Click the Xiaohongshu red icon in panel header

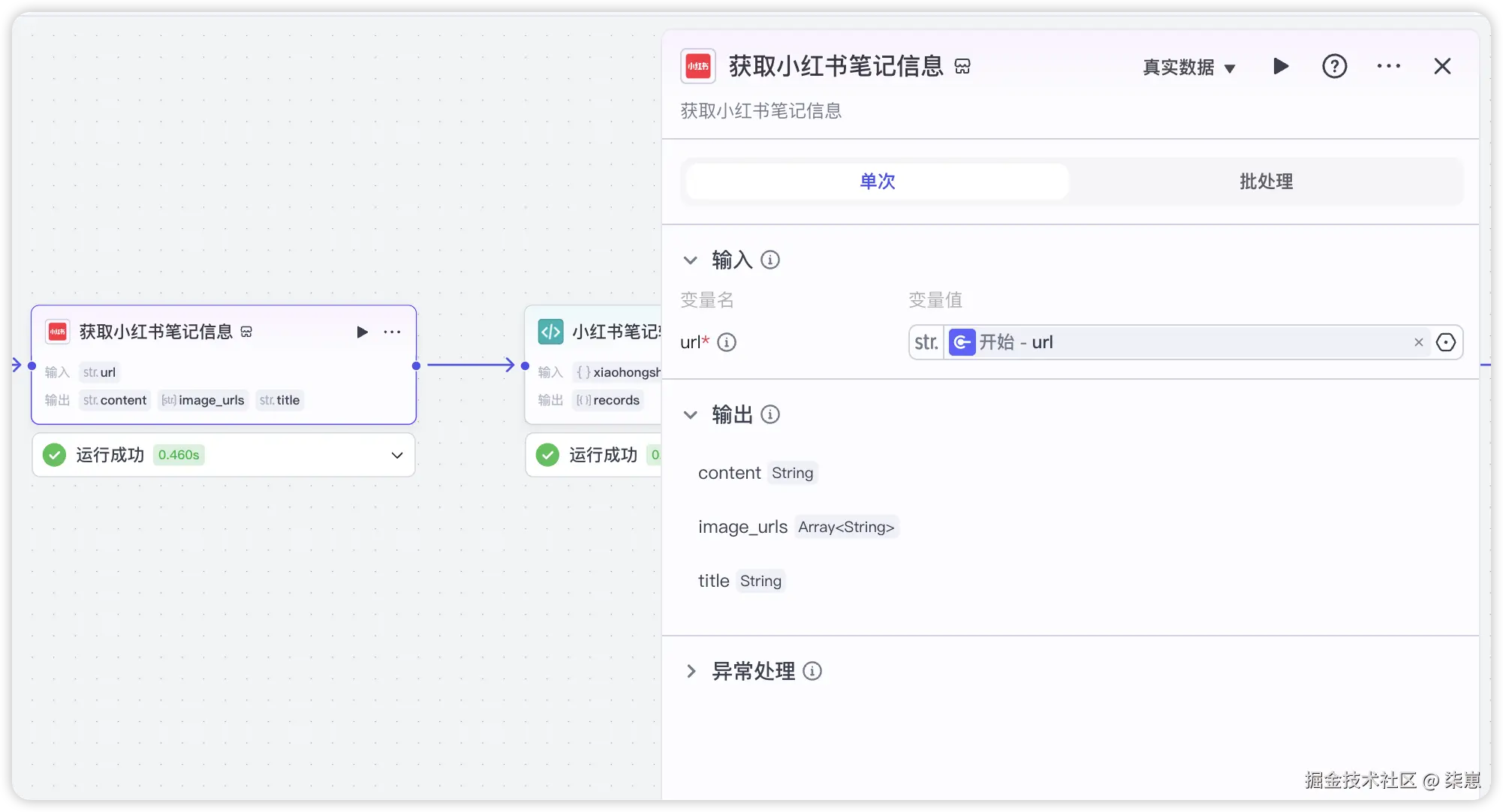tap(698, 66)
